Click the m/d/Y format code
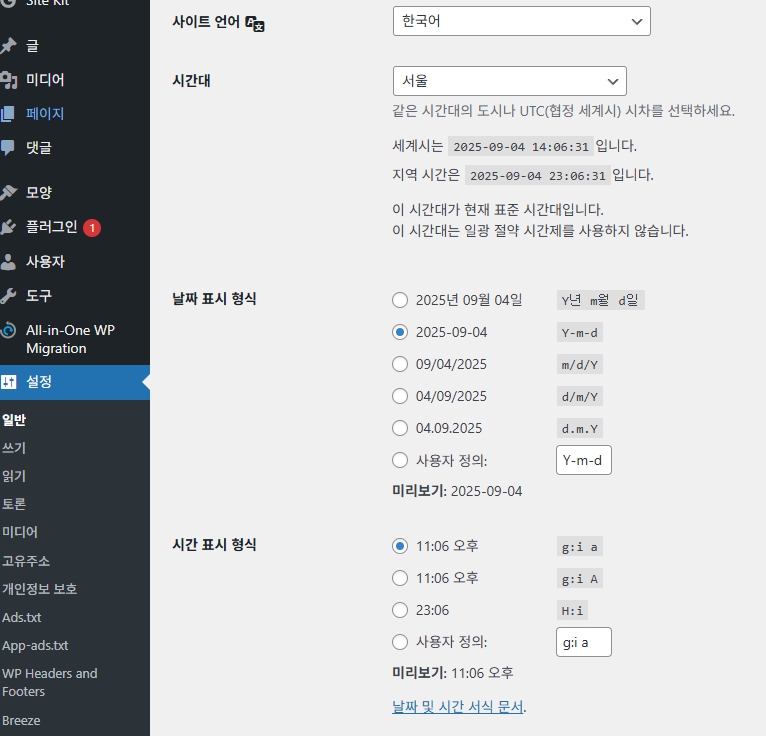 (580, 365)
